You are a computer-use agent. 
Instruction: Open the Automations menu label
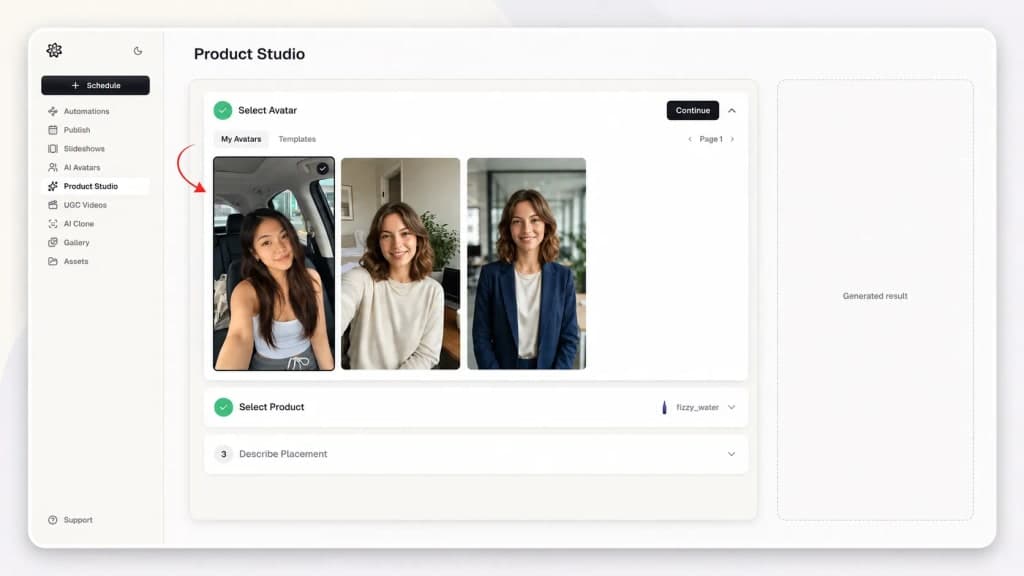pyautogui.click(x=86, y=111)
